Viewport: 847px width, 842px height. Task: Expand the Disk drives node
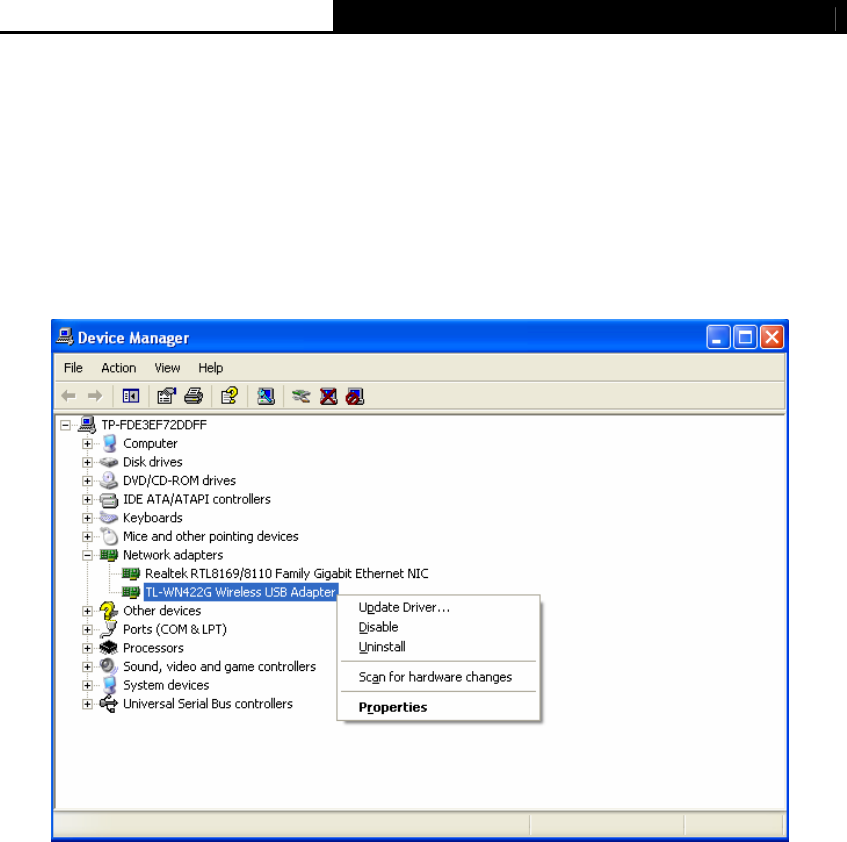(87, 462)
